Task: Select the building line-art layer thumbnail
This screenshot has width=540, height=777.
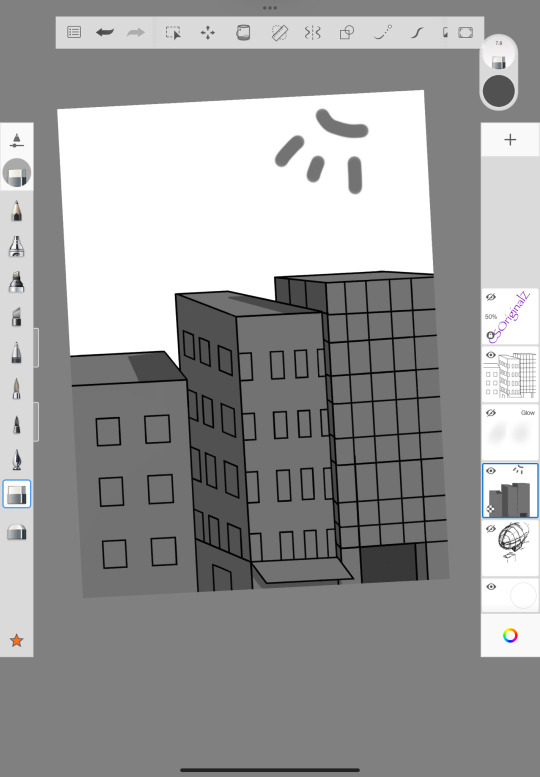Action: point(510,375)
